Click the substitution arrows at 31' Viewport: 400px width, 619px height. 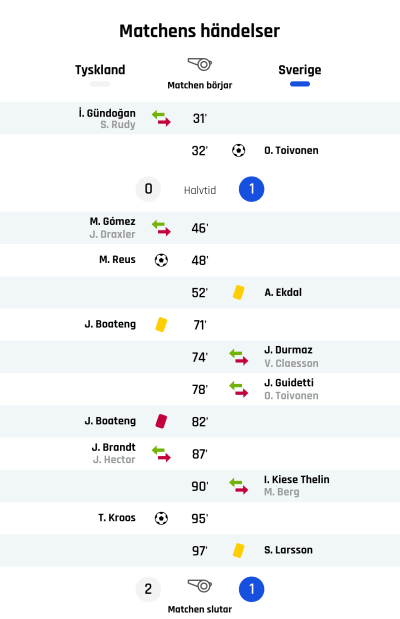tap(161, 118)
